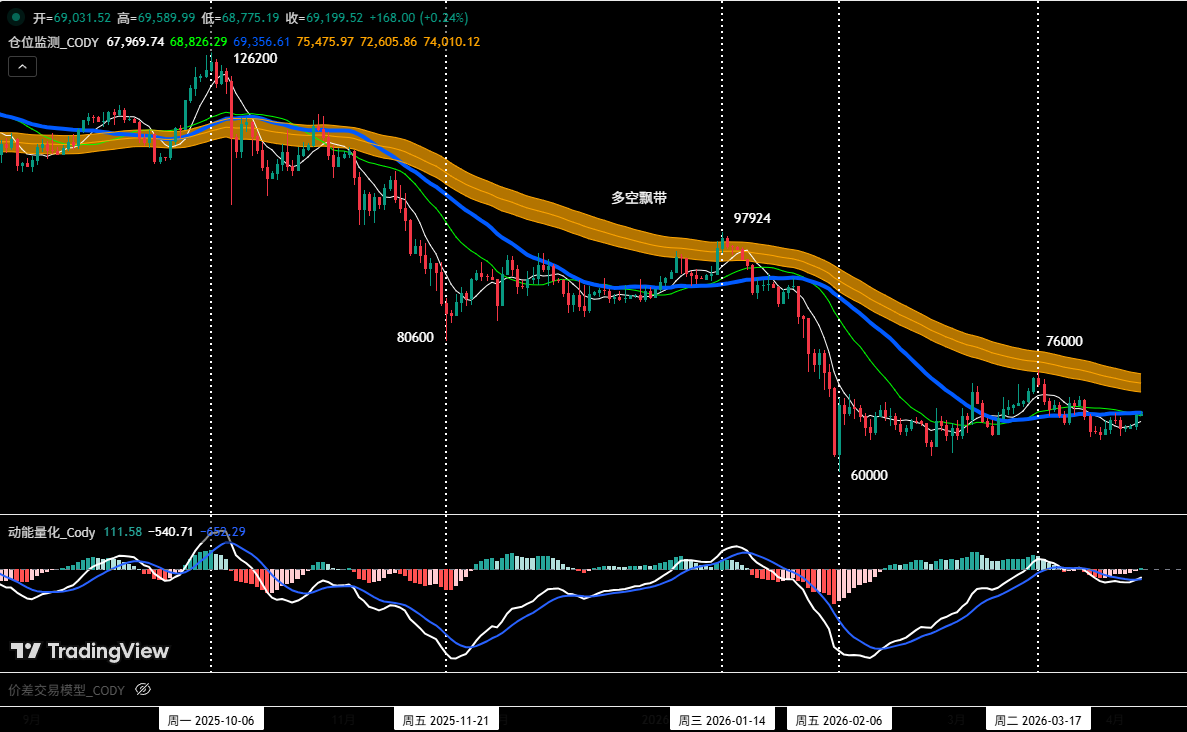
Task: Click the 价差交易模型_CODY label
Action: pyautogui.click(x=65, y=689)
